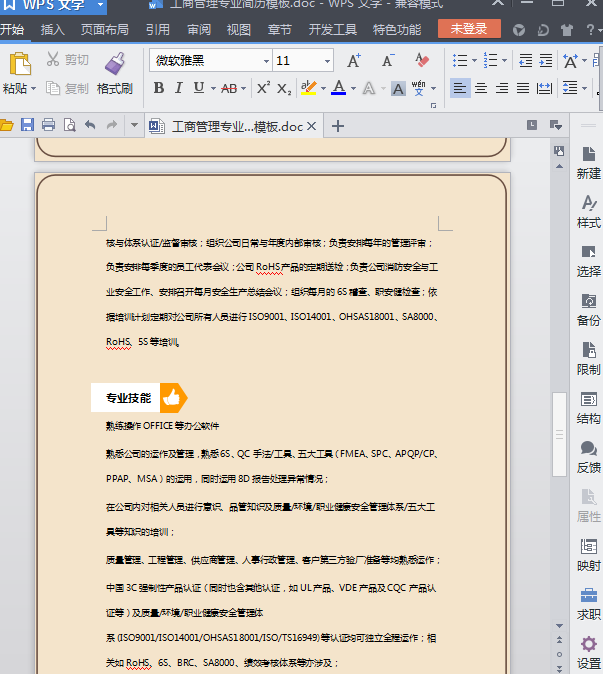603x674 pixels.
Task: Open the New (新建) sidebar panel
Action: (x=588, y=163)
